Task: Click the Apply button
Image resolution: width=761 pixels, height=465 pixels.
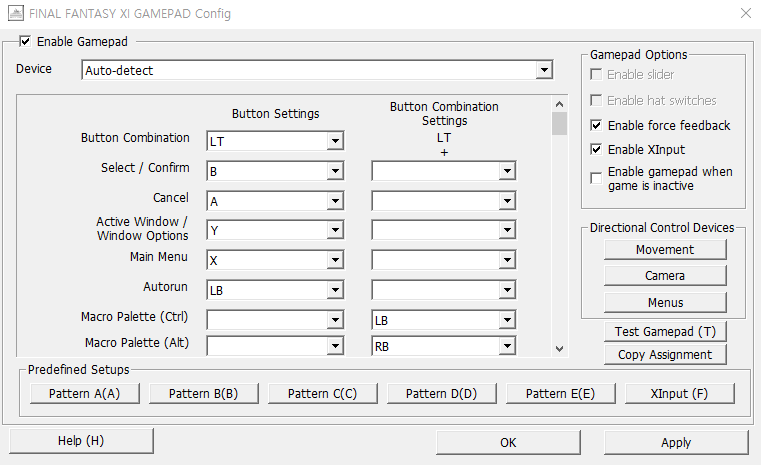Action: pyautogui.click(x=676, y=442)
